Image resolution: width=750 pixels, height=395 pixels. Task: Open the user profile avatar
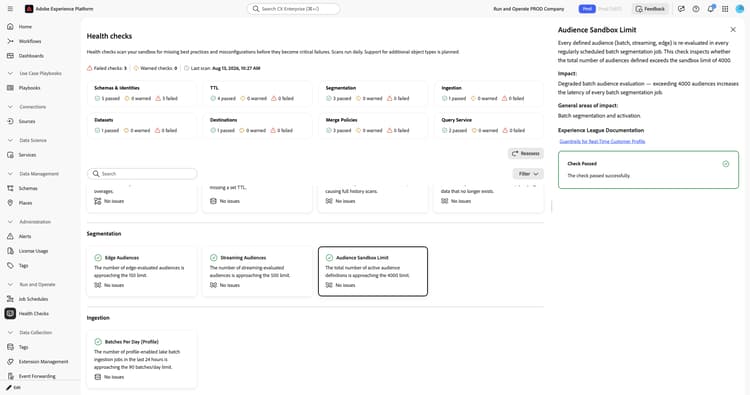click(x=739, y=9)
